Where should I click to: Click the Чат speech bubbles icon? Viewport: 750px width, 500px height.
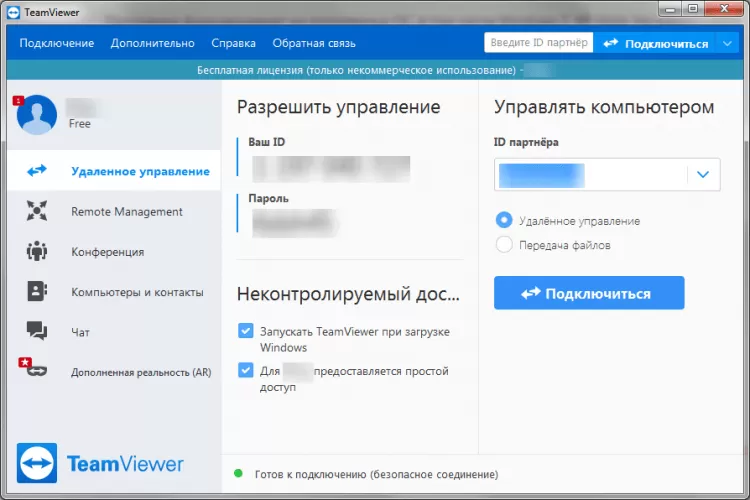pyautogui.click(x=37, y=330)
